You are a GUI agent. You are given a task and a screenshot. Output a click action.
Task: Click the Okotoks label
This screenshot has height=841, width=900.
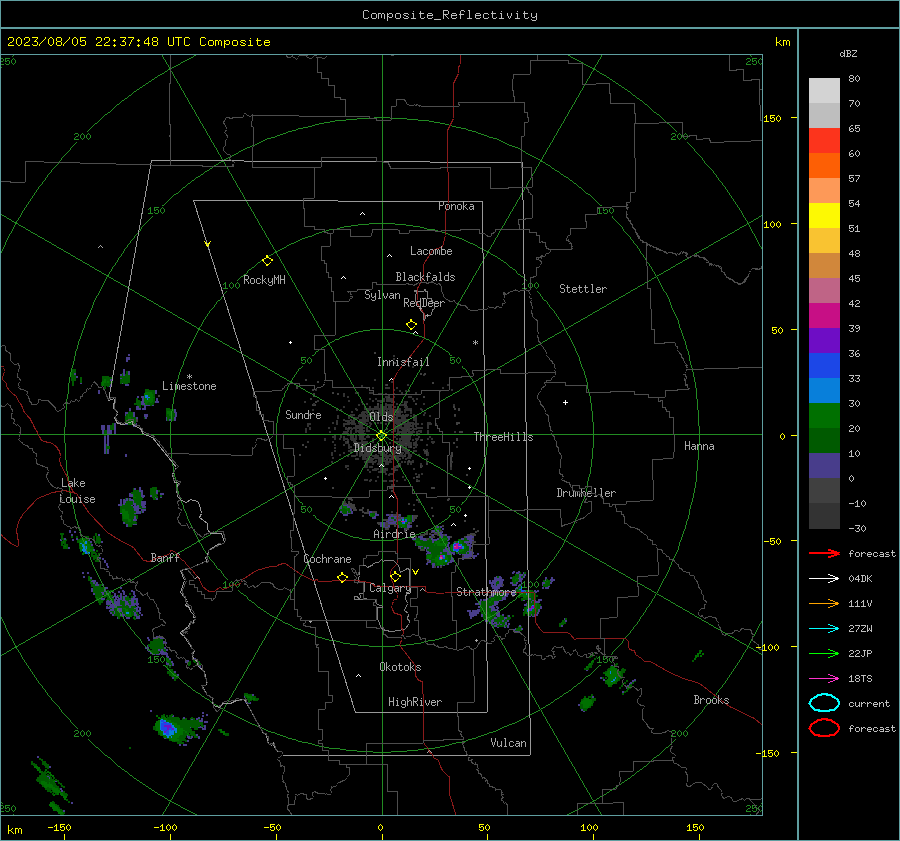[x=400, y=667]
